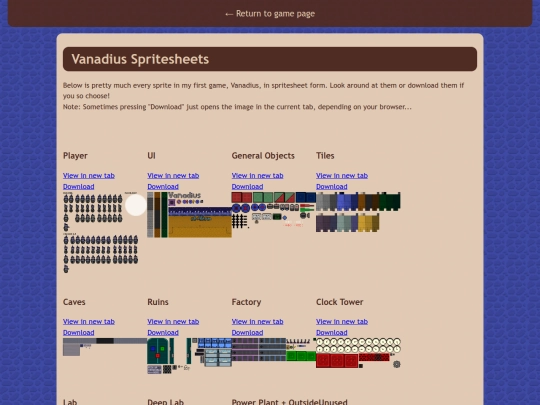The height and width of the screenshot is (405, 540).
Task: View General Objects sheet in new tab
Action: pos(258,176)
